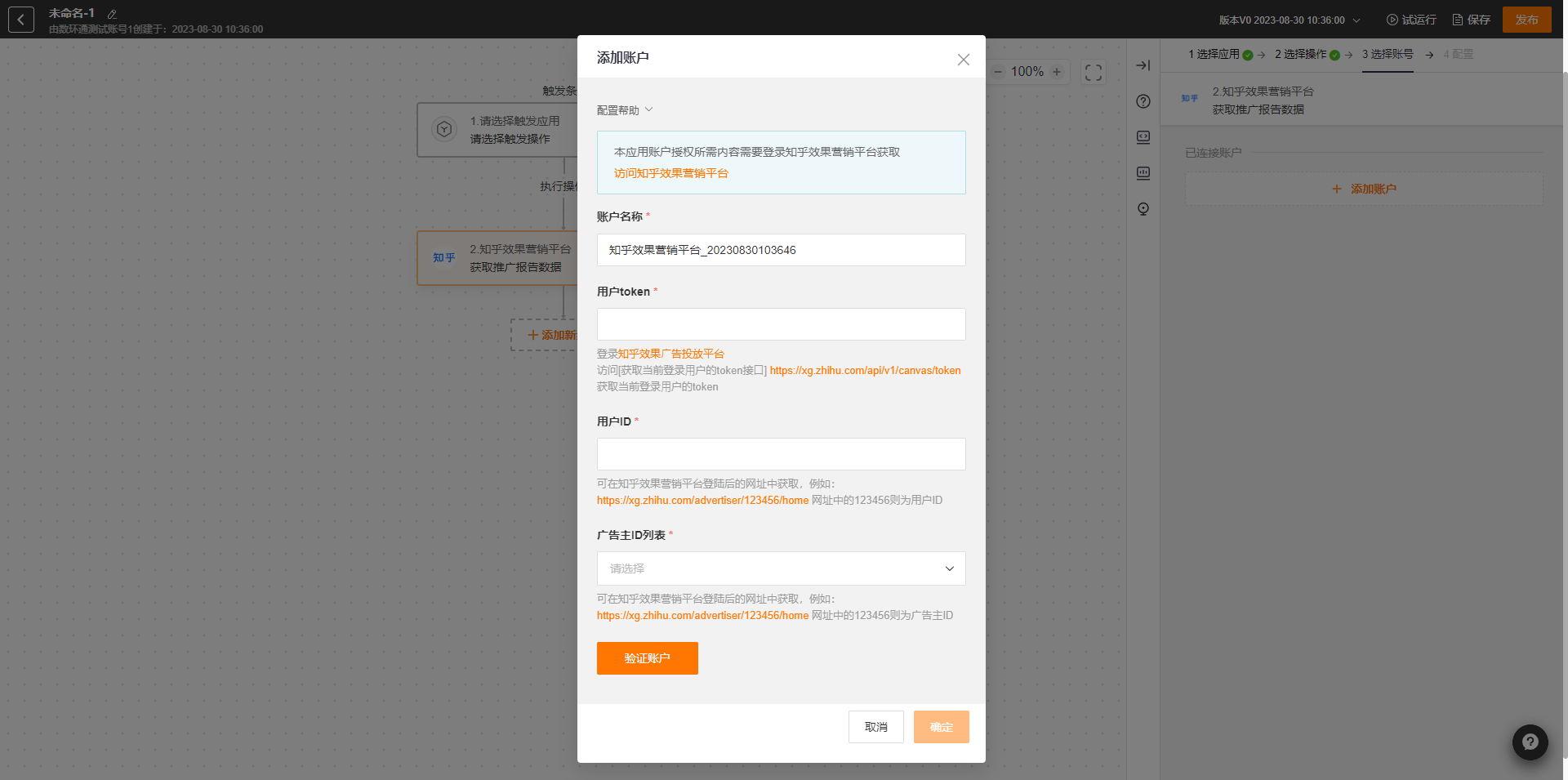The height and width of the screenshot is (780, 1568).
Task: Click the 添加新 add step box
Action: [x=544, y=335]
